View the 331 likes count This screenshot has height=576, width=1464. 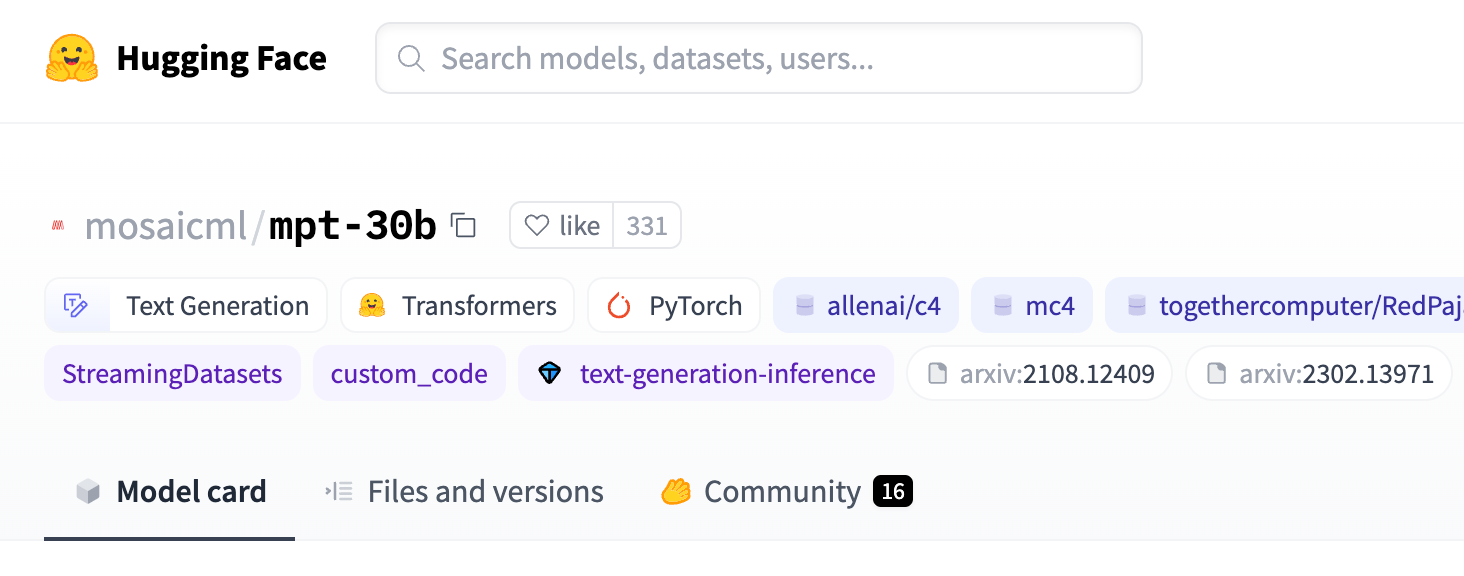pos(647,226)
